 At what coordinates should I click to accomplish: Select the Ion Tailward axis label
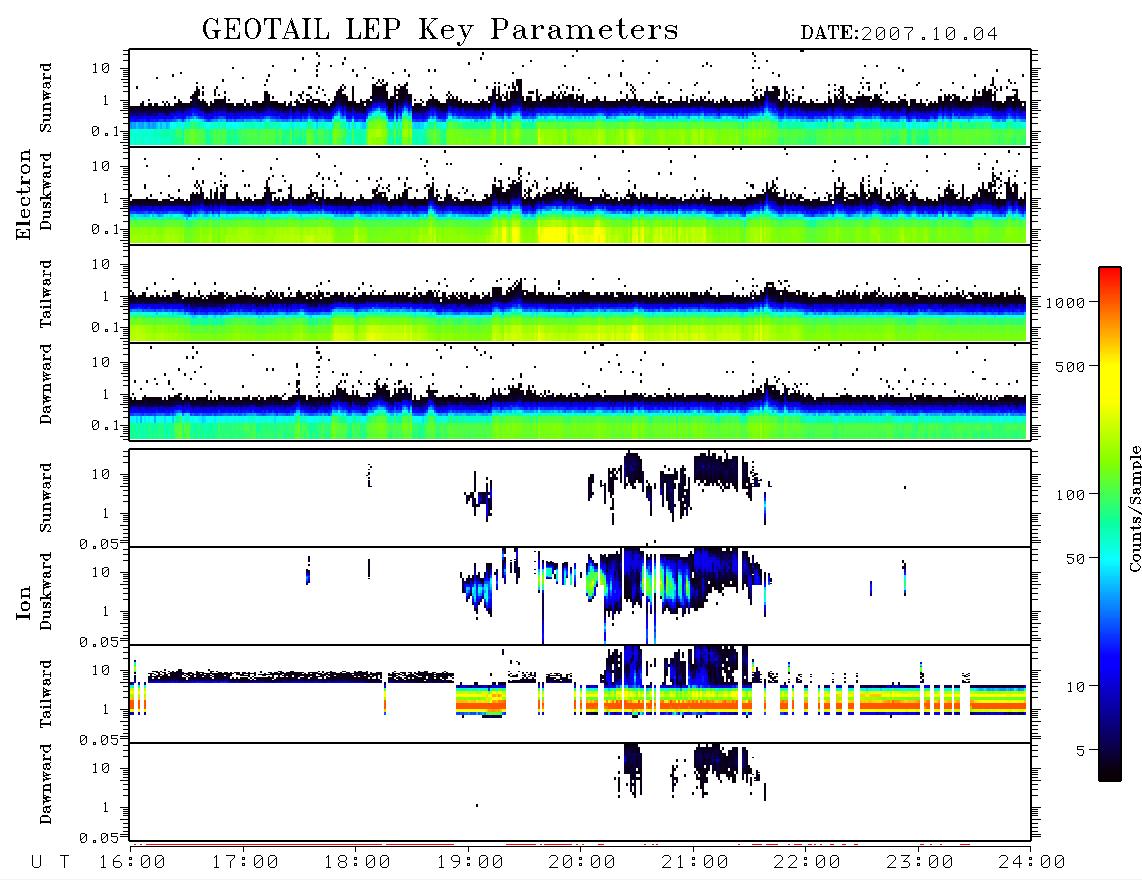click(x=46, y=694)
